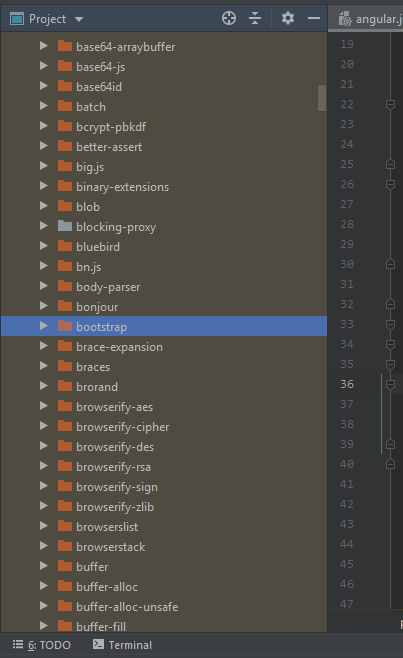Viewport: 403px width, 658px height.
Task: Open the Project panel settings gear
Action: [288, 18]
